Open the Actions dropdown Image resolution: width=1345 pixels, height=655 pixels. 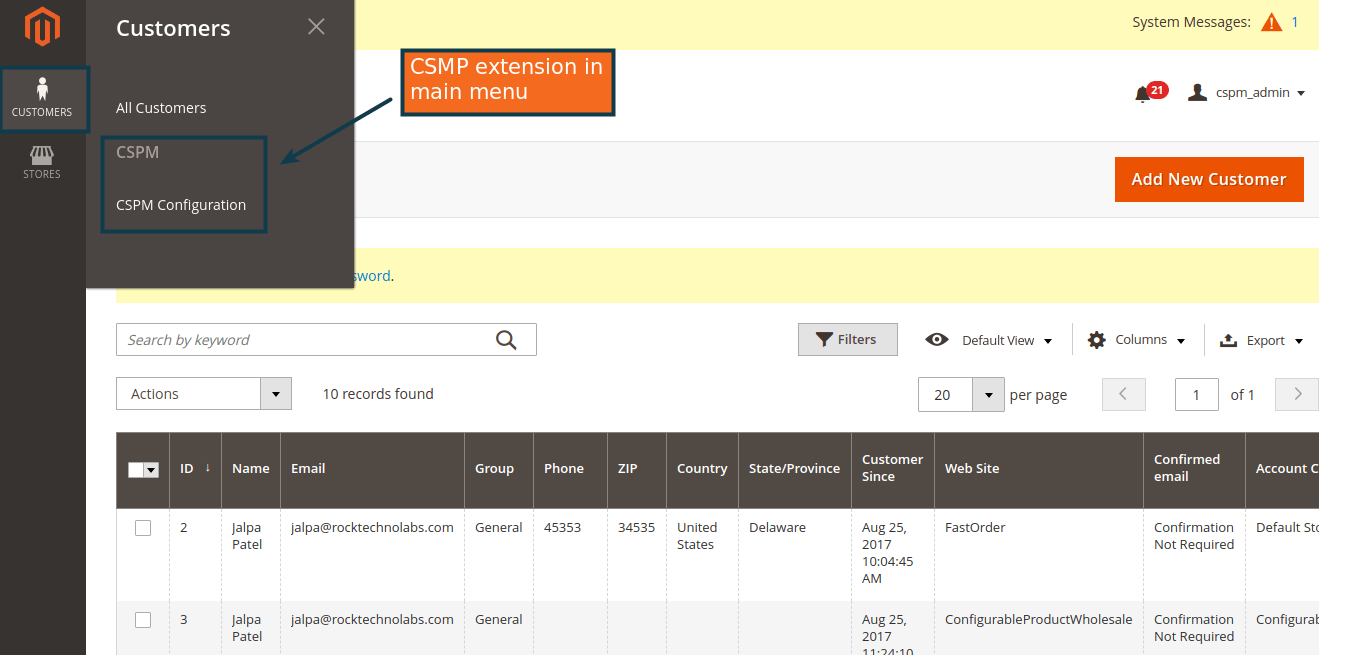click(204, 394)
